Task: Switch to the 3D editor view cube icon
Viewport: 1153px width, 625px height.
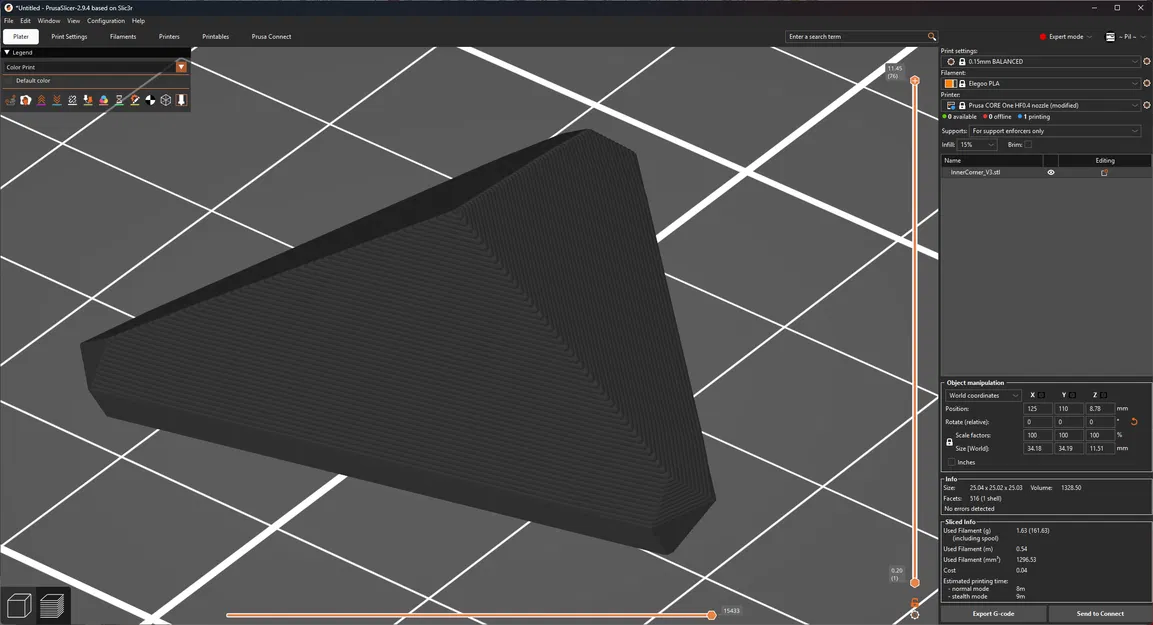Action: point(18,606)
